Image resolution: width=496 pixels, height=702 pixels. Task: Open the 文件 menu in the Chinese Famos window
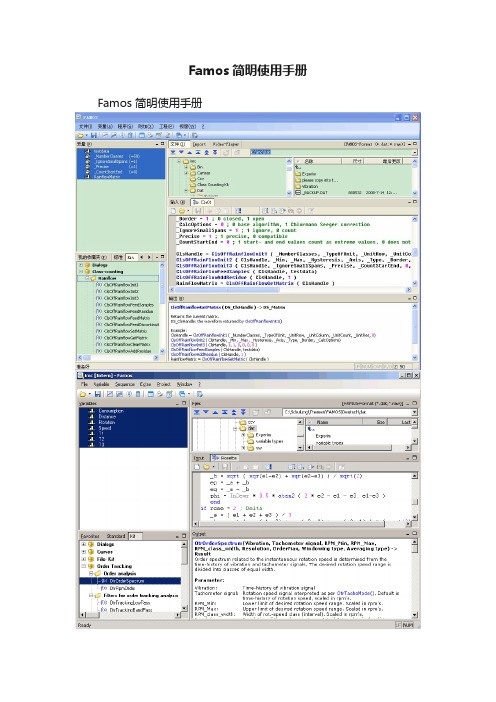pyautogui.click(x=86, y=127)
